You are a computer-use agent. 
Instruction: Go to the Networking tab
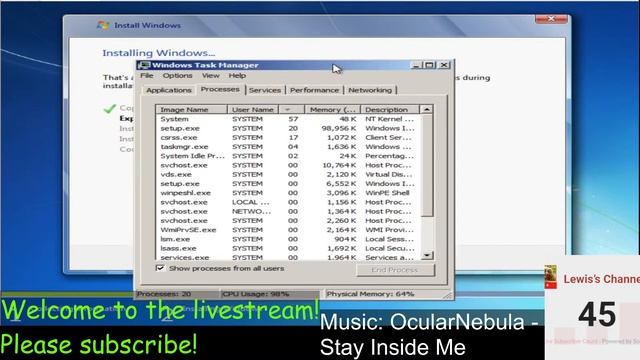370,90
